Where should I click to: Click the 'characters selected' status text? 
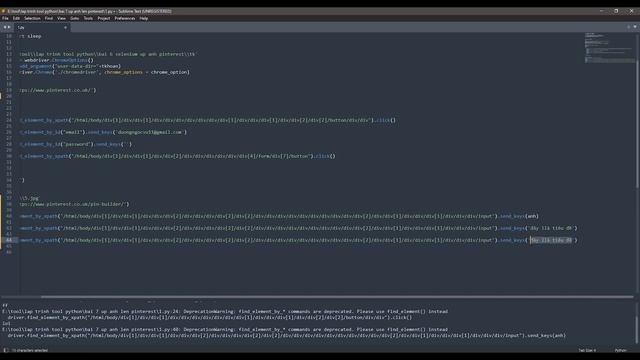tap(30, 350)
